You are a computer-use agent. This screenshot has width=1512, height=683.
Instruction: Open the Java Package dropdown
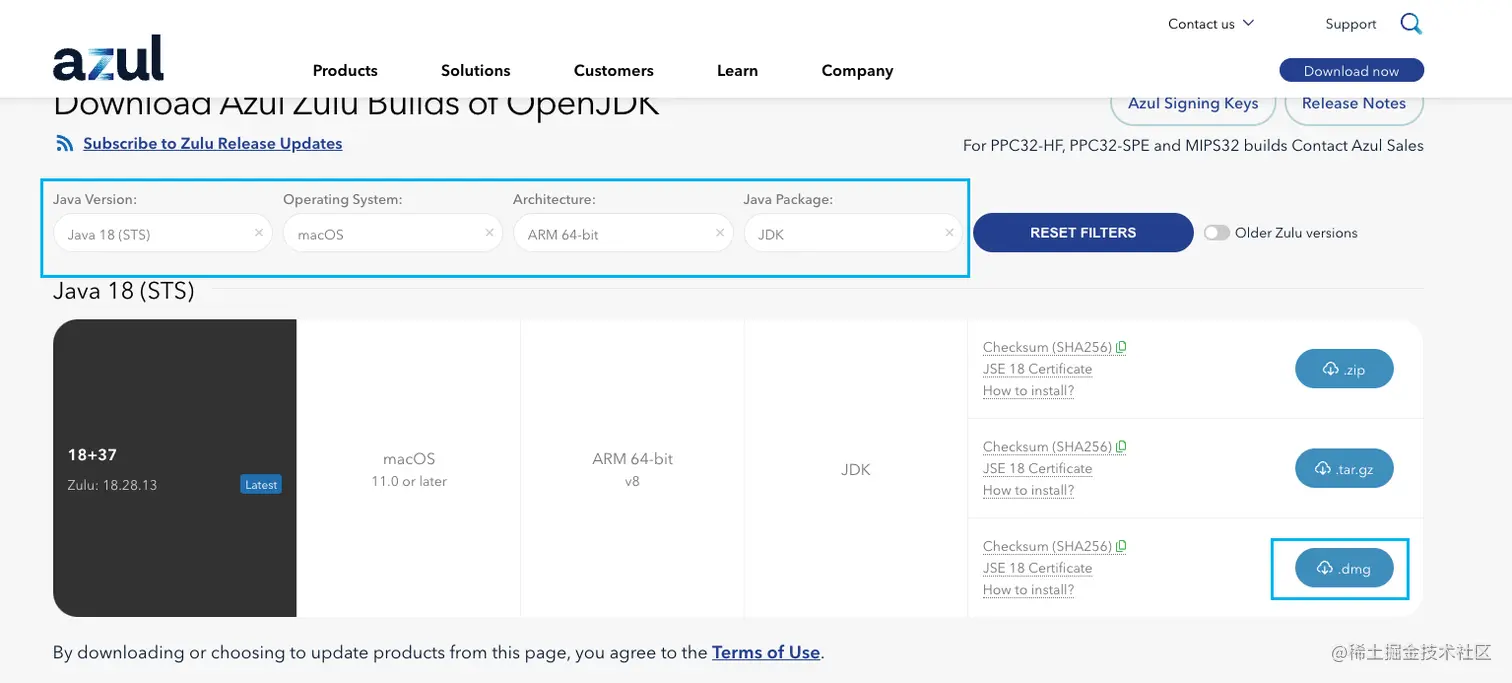point(852,233)
